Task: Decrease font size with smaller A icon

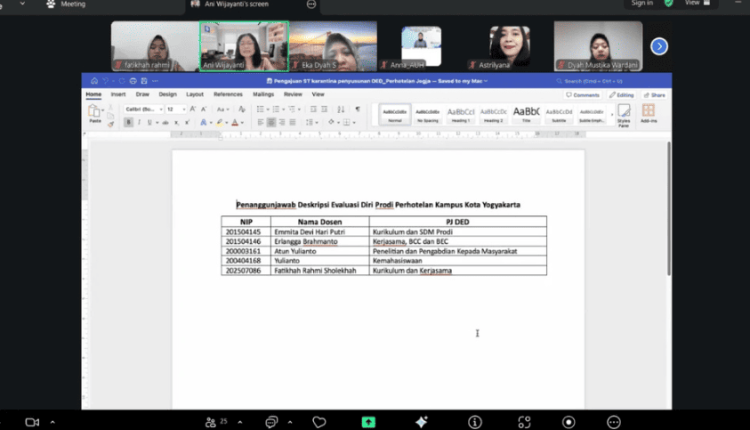Action: pos(203,109)
